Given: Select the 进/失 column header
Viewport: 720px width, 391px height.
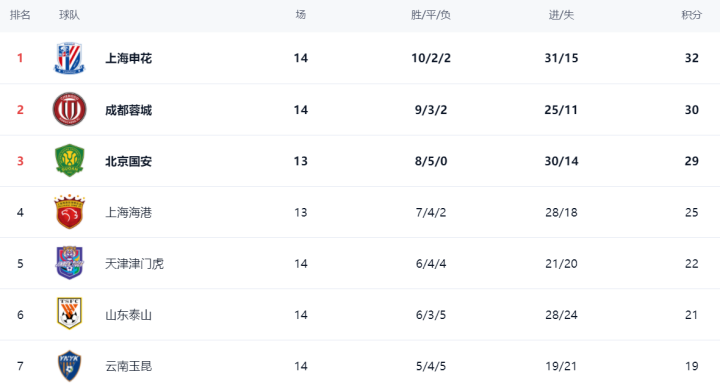Looking at the screenshot, I should (561, 15).
